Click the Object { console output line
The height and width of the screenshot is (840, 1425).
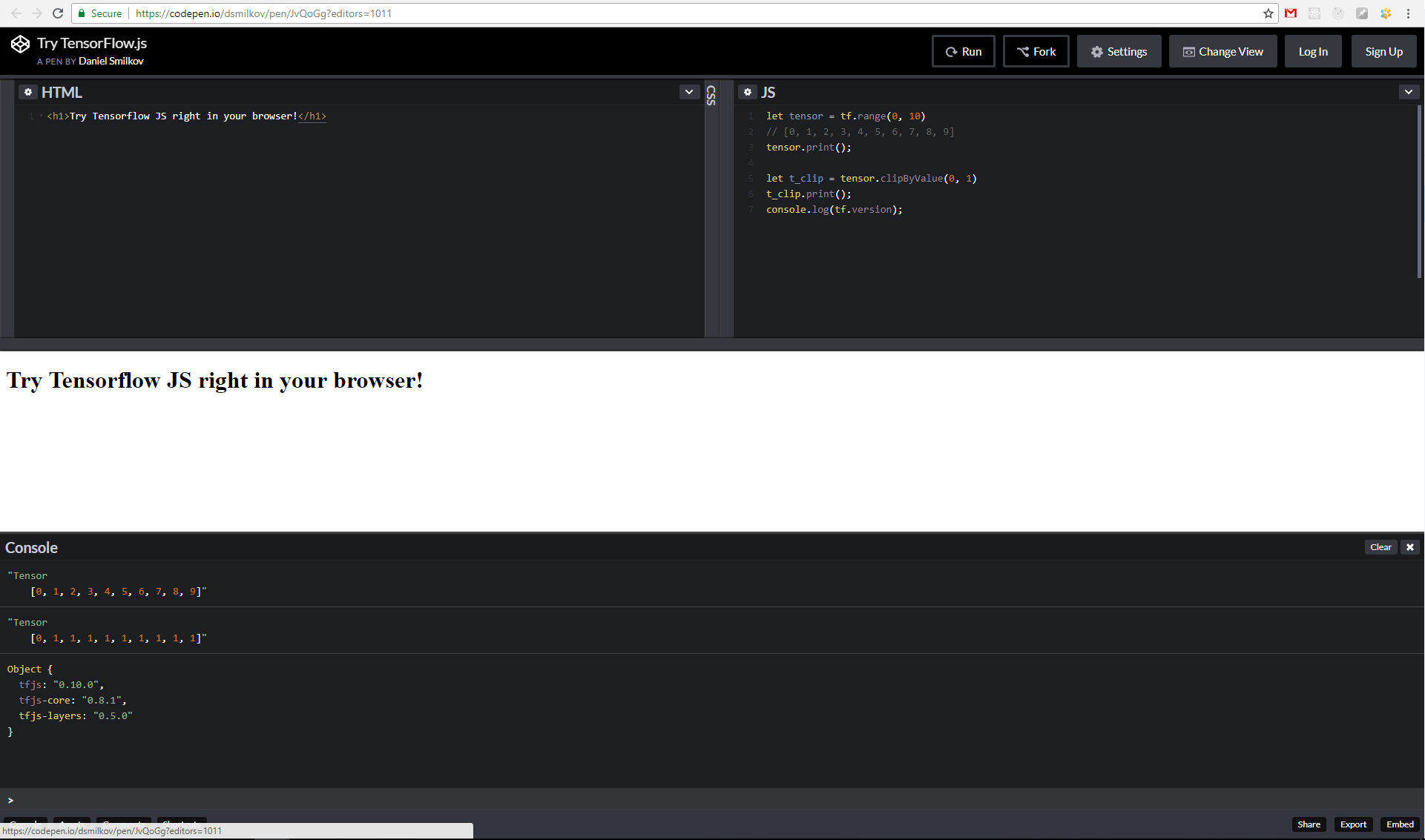(30, 669)
